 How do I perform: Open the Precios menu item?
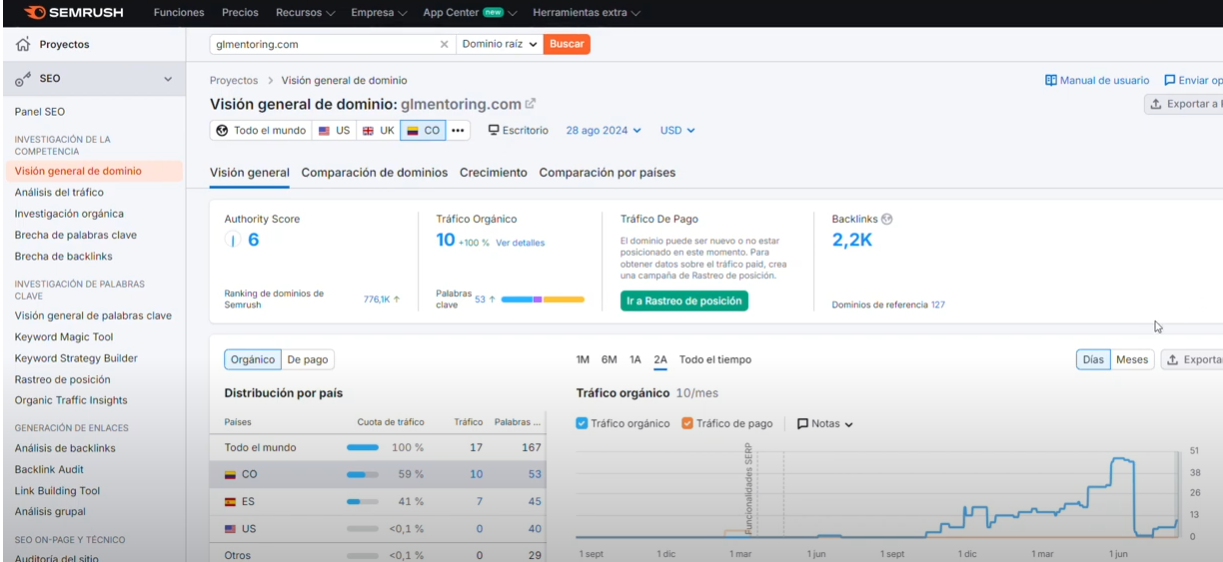point(240,12)
